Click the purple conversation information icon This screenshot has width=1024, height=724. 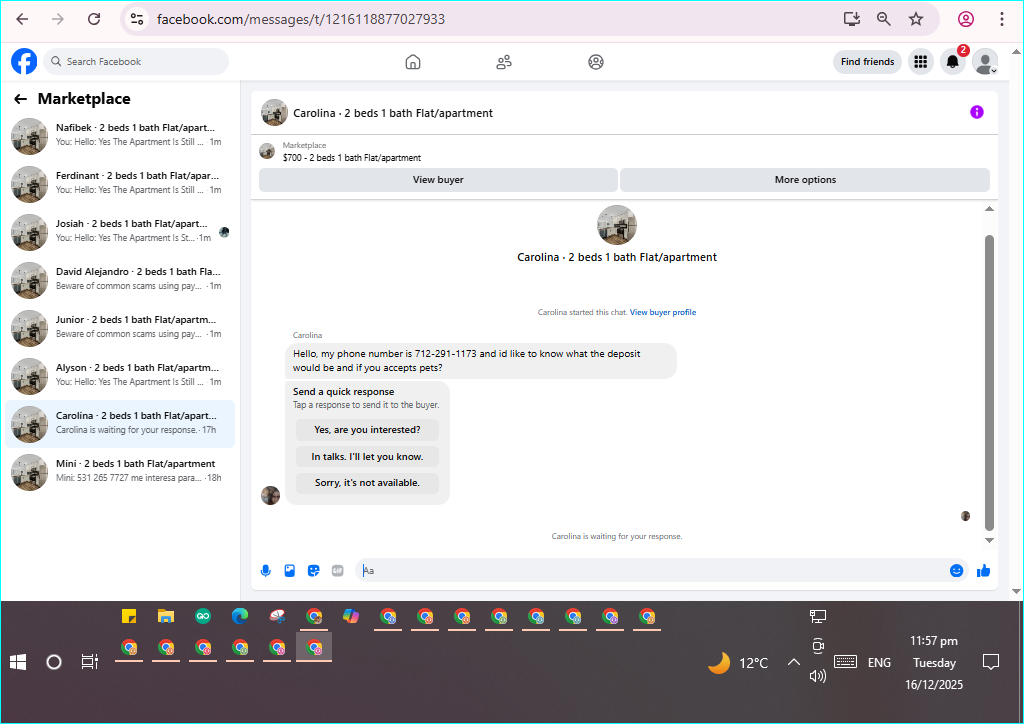[x=976, y=112]
